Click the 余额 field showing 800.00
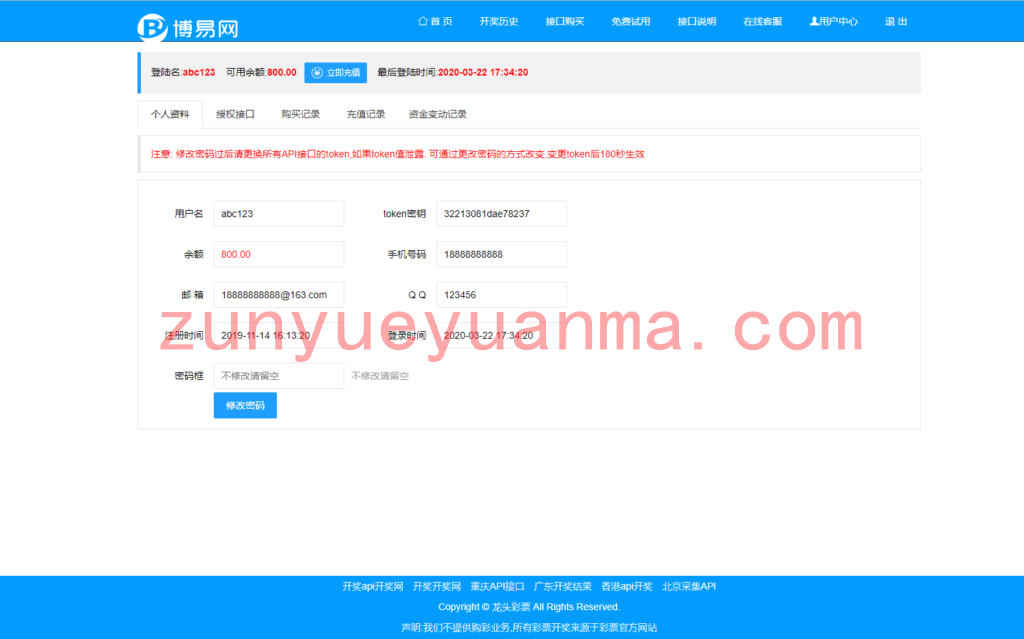Image resolution: width=1024 pixels, height=639 pixels. click(x=279, y=254)
